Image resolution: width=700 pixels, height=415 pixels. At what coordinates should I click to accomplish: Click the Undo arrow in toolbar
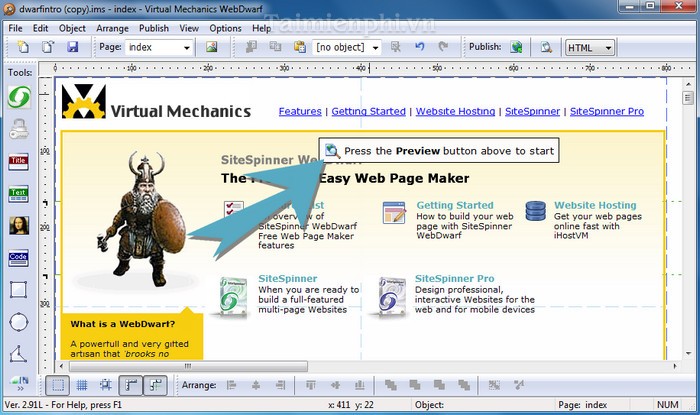(x=419, y=47)
